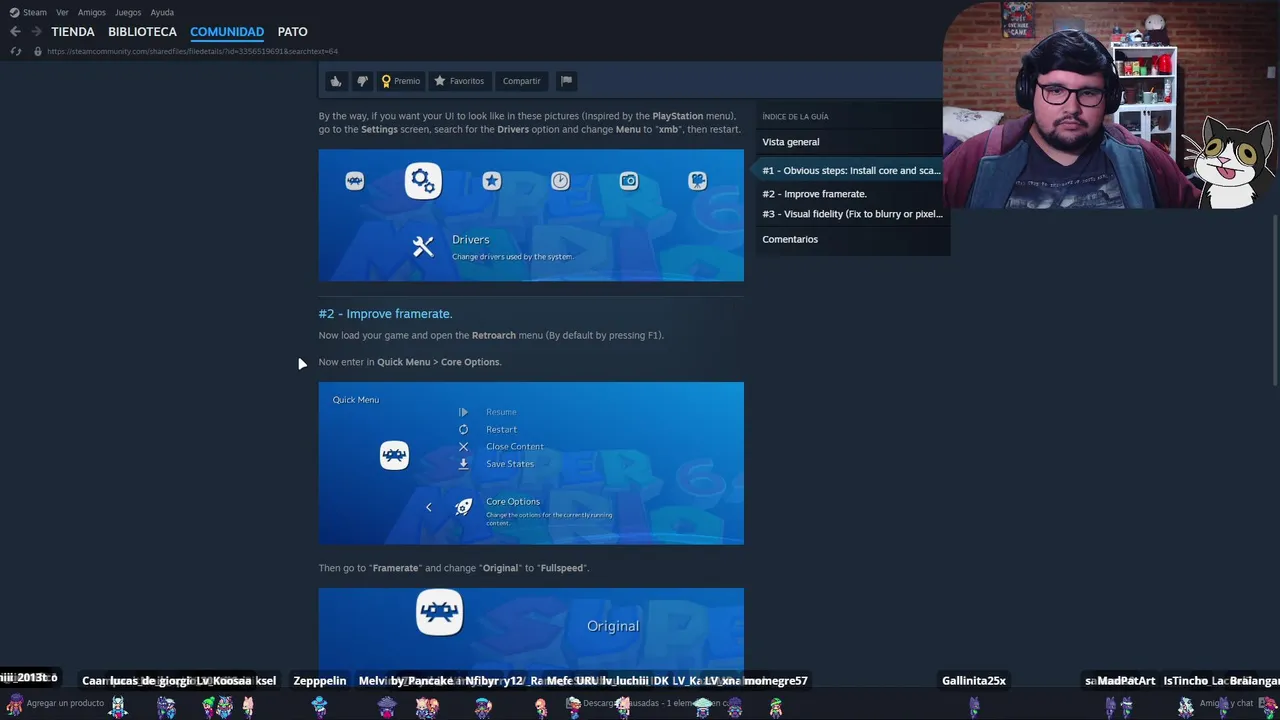Screen dimensions: 1280x720
Task: Click the thumbs-up rate button
Action: pyautogui.click(x=336, y=81)
